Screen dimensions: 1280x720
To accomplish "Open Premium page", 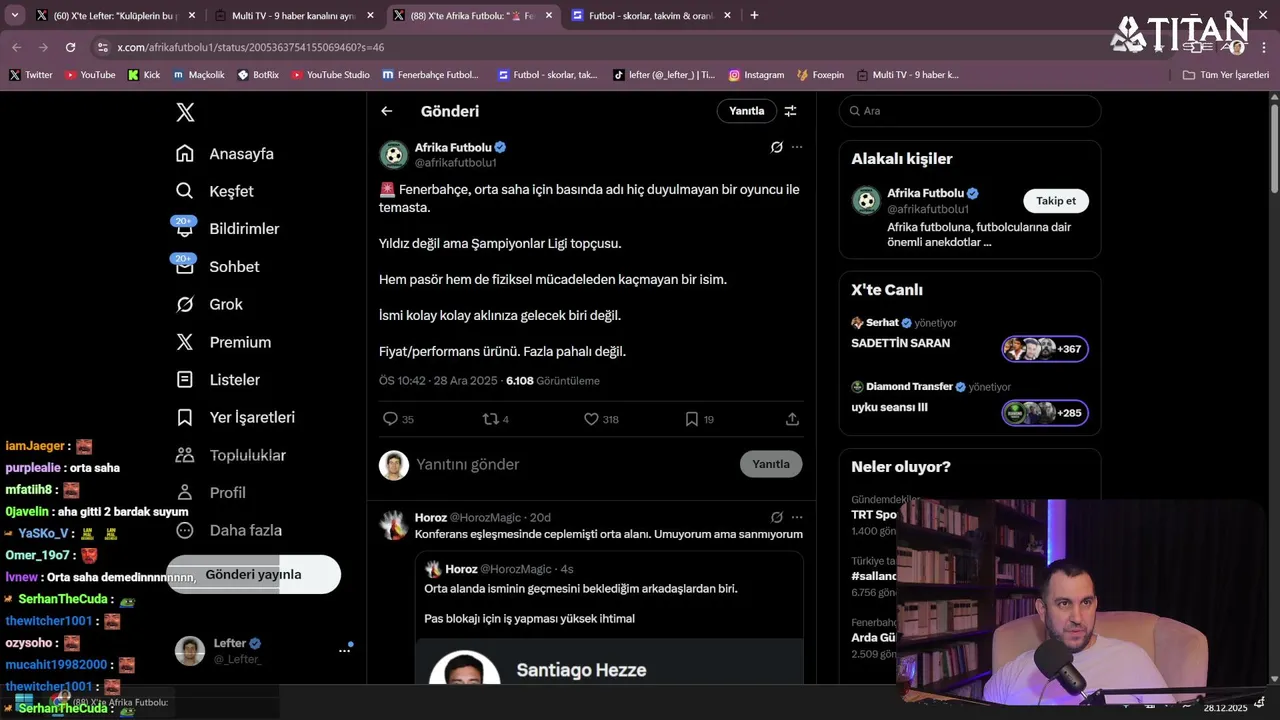I will tap(223, 342).
